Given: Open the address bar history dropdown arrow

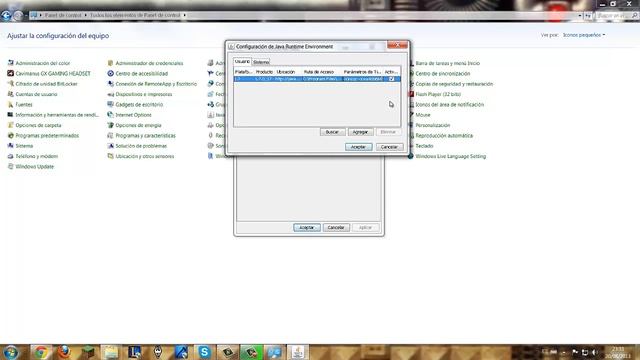Looking at the screenshot, I should point(580,16).
